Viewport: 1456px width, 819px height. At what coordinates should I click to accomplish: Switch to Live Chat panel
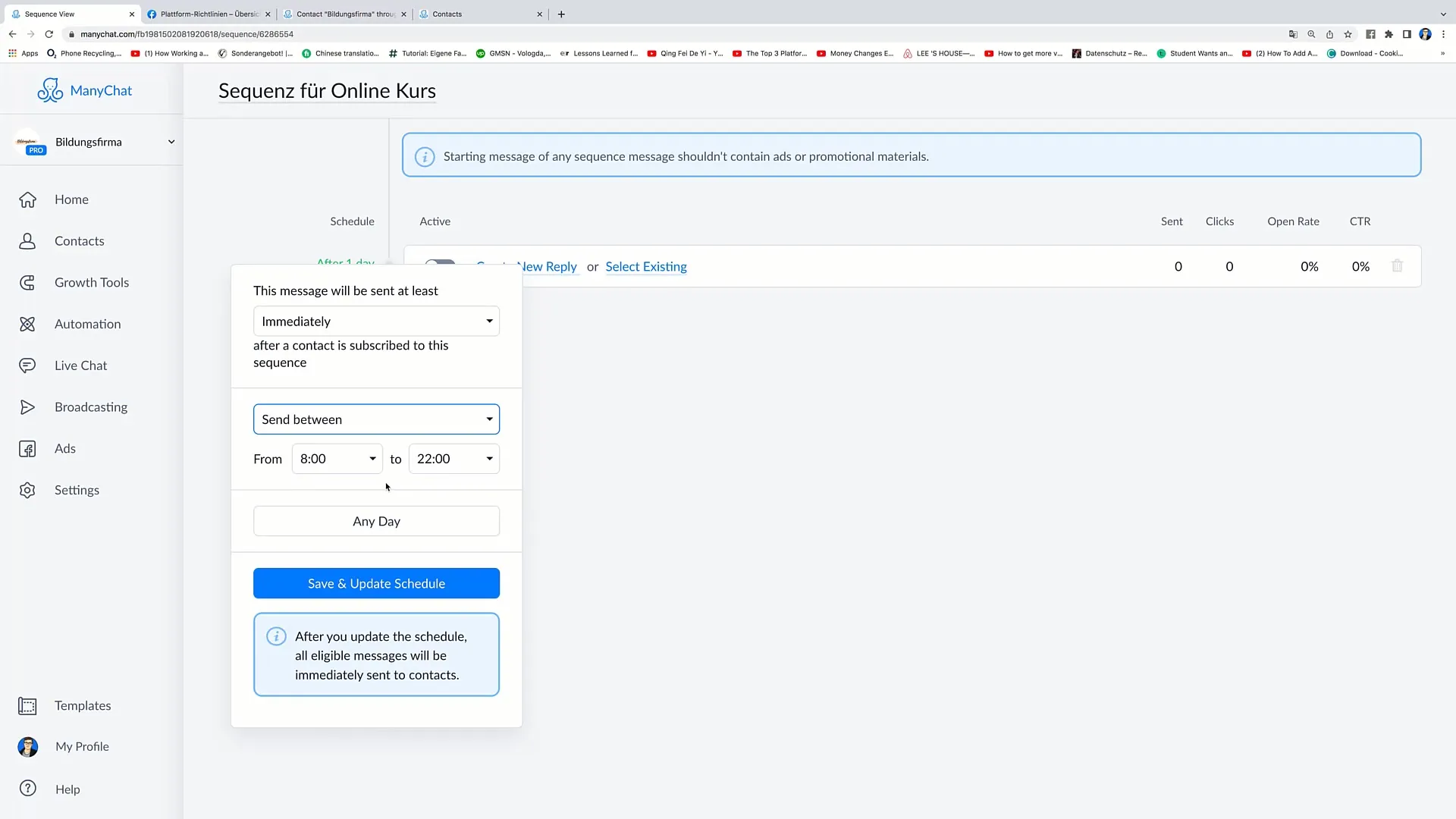coord(81,365)
